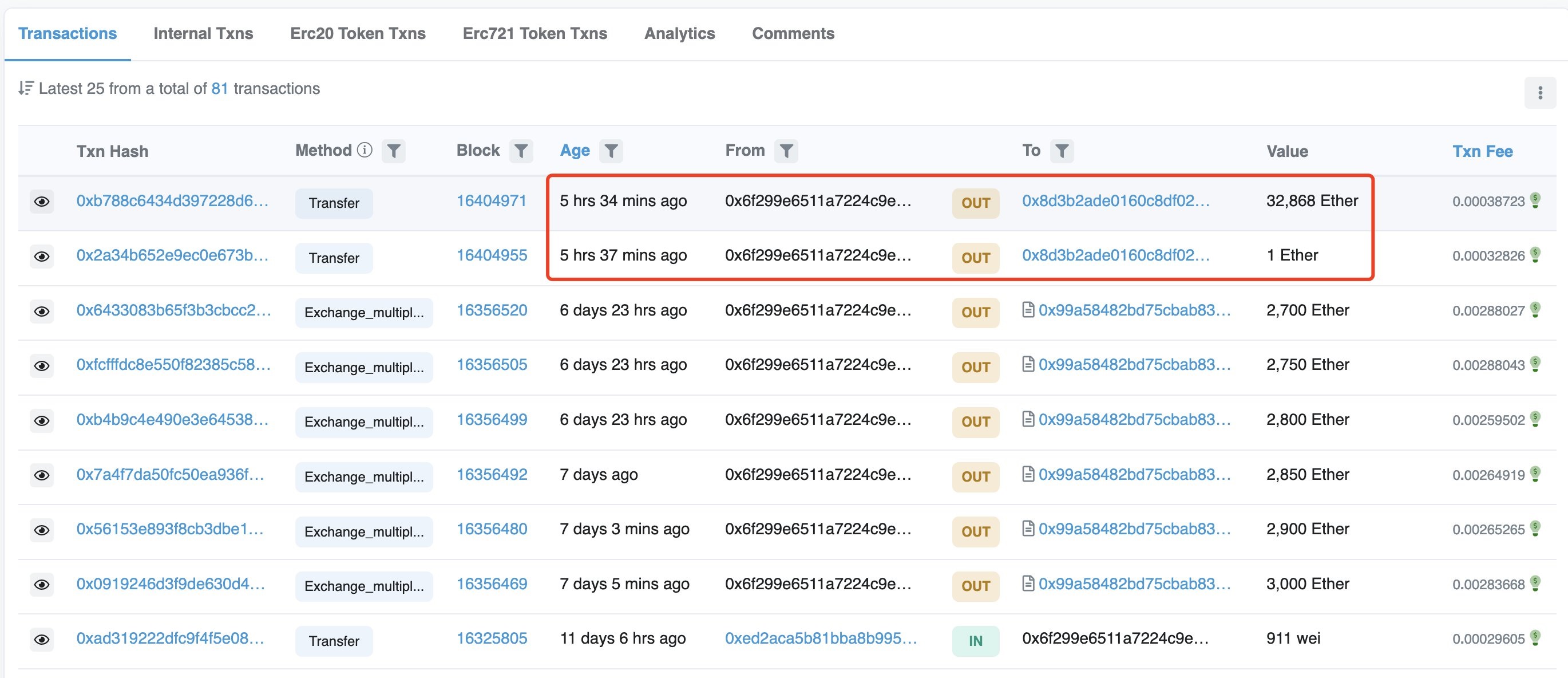Open the Age column filter
1568x678 pixels.
coord(611,151)
